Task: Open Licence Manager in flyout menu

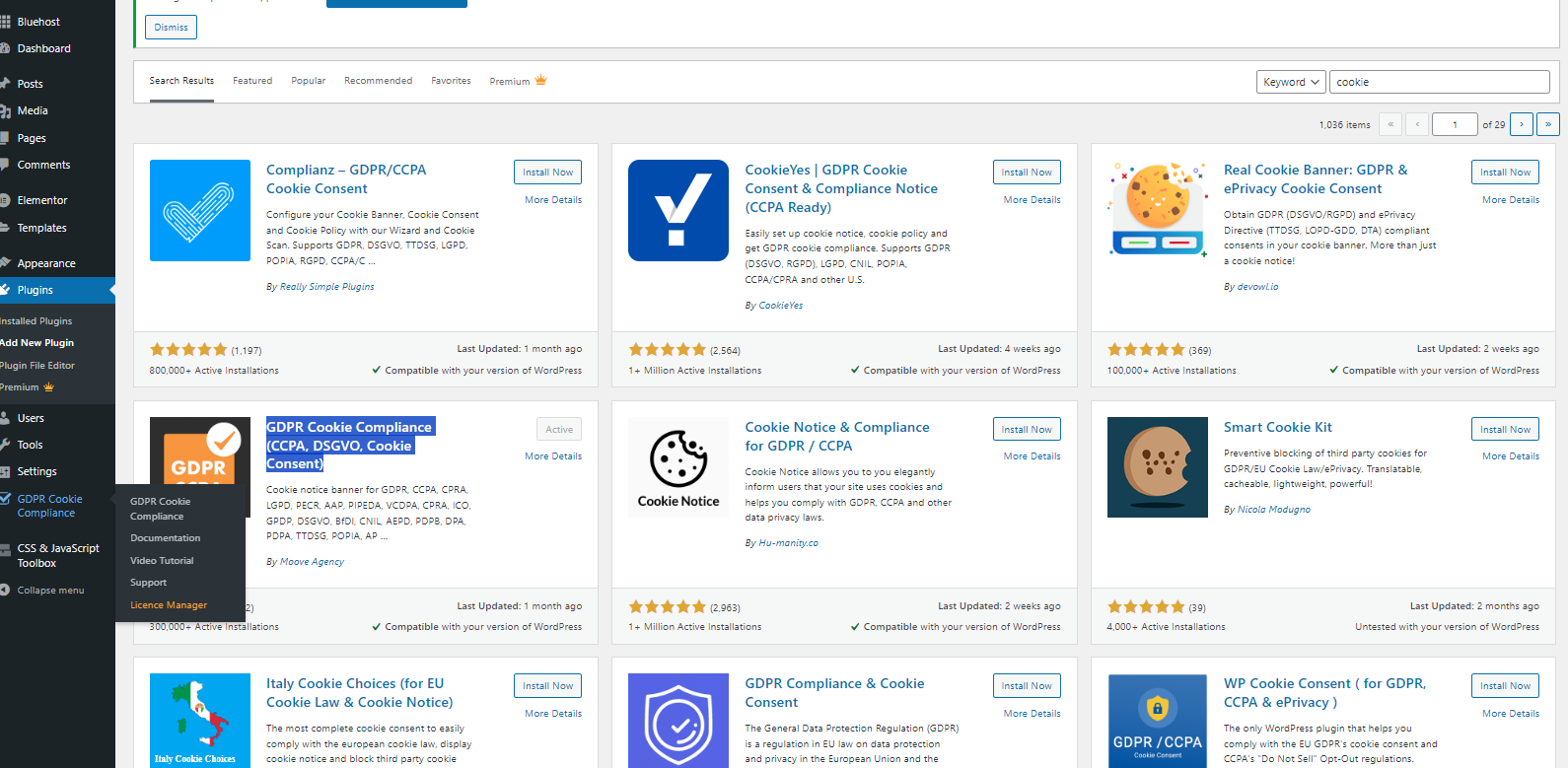Action: (x=169, y=605)
